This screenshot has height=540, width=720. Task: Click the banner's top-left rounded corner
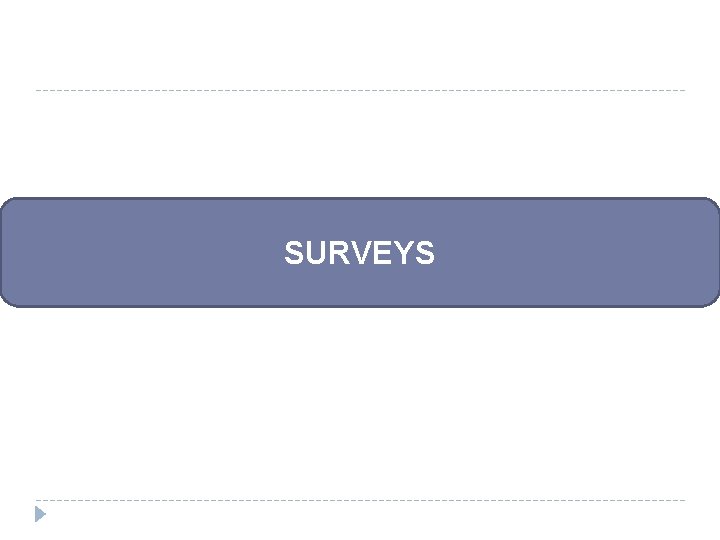coord(8,206)
